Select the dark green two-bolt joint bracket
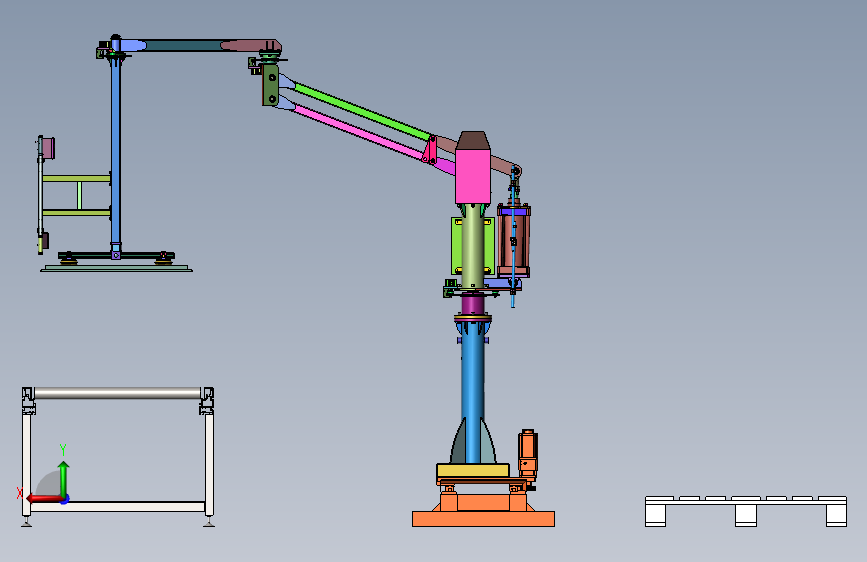 tap(270, 85)
